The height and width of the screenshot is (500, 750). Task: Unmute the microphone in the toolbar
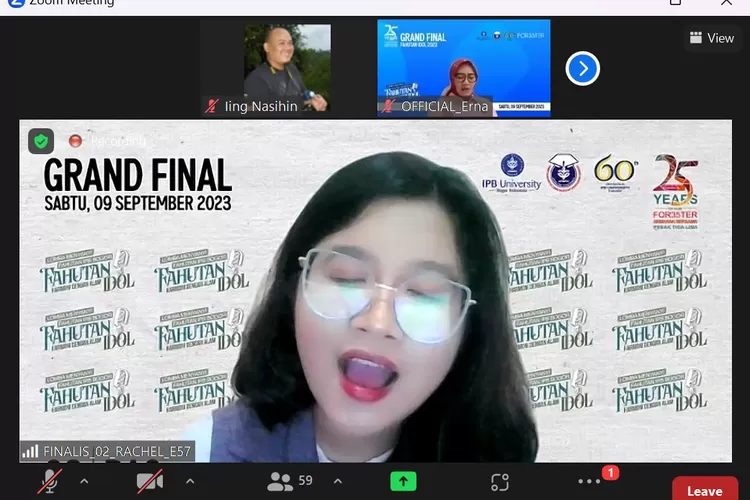[x=49, y=481]
